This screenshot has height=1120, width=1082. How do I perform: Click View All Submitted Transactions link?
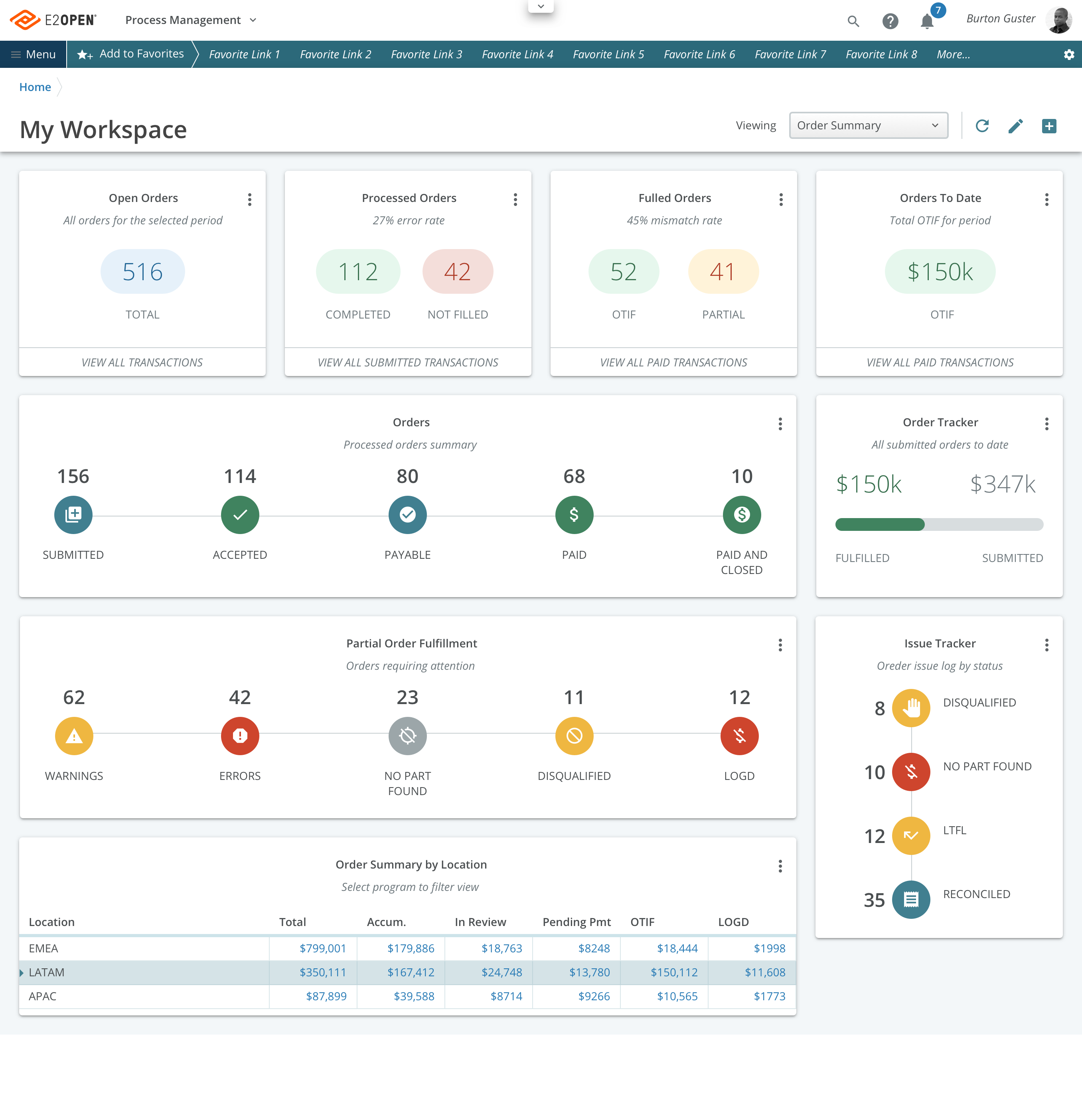407,362
